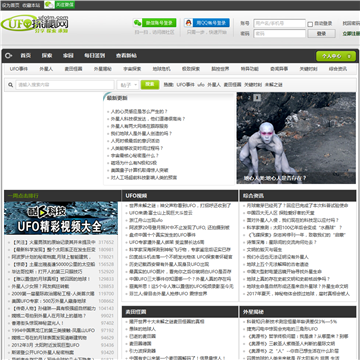
Task: Click the 收藏本站 link
Action: [x=31, y=5]
